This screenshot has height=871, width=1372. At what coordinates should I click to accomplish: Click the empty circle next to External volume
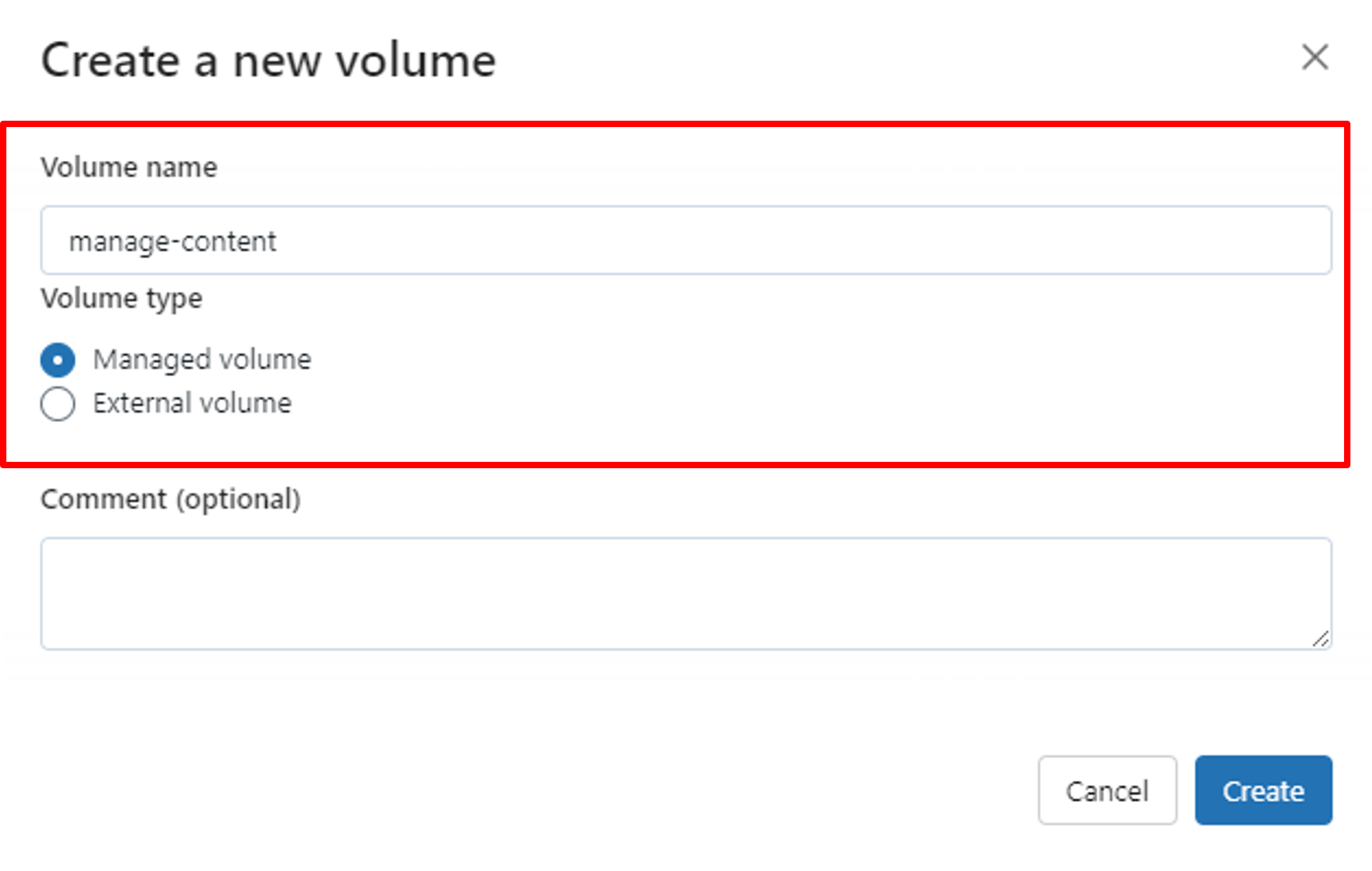[x=58, y=403]
